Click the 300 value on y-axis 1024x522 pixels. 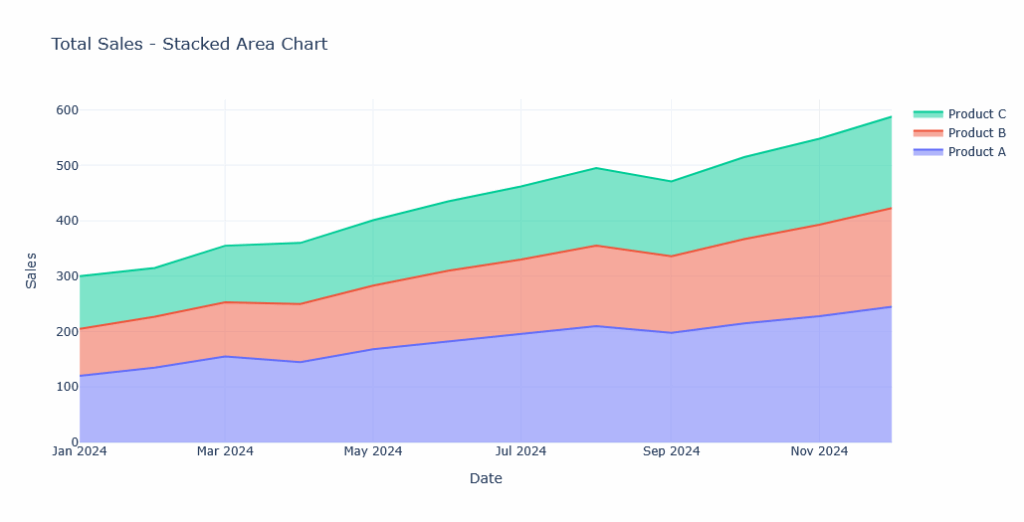pyautogui.click(x=67, y=276)
